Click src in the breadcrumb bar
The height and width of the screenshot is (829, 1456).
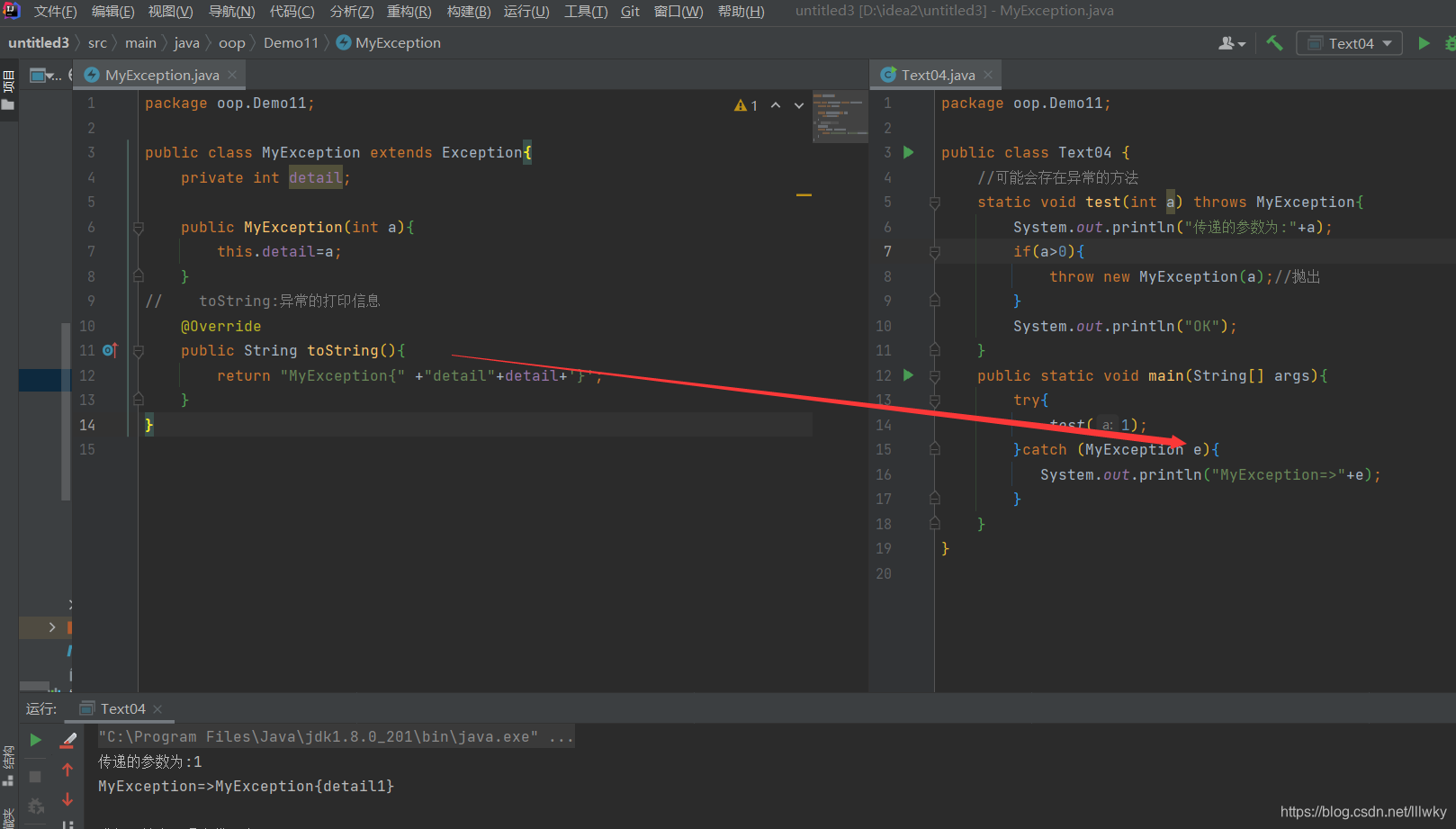point(97,42)
